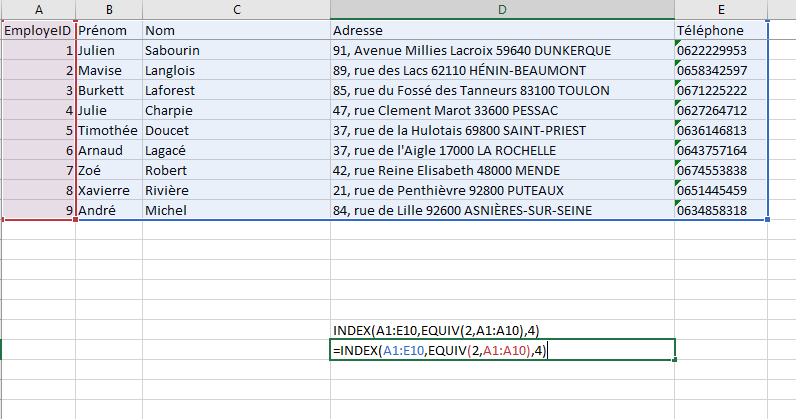This screenshot has height=419, width=796.
Task: Click the ASNIÈRES-SUR-SEINE address cell
Action: tap(502, 210)
